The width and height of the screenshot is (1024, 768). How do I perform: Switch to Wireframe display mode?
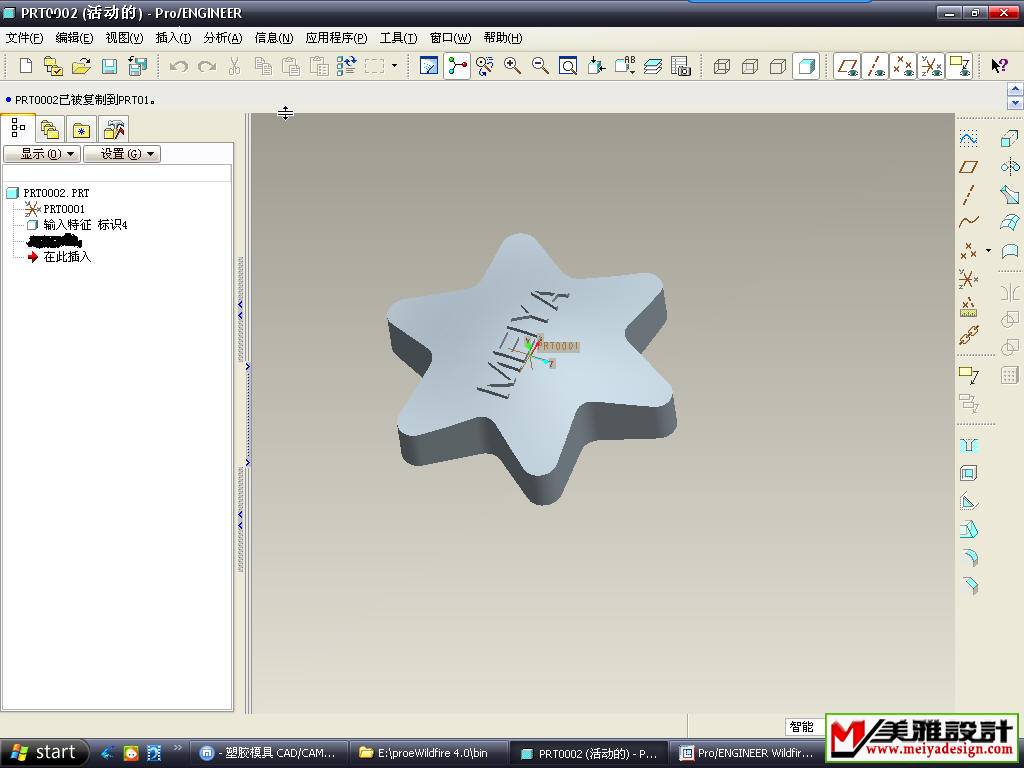[x=722, y=66]
